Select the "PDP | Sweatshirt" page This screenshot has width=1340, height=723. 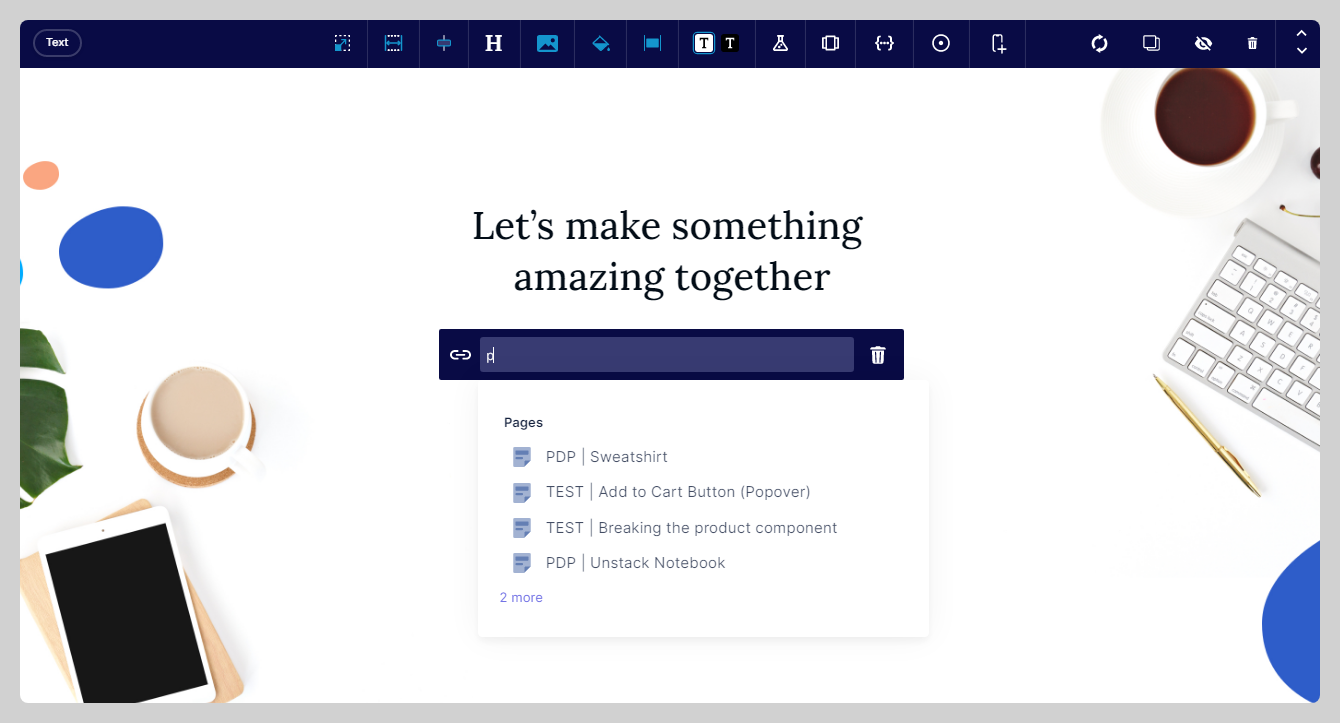[x=606, y=457]
